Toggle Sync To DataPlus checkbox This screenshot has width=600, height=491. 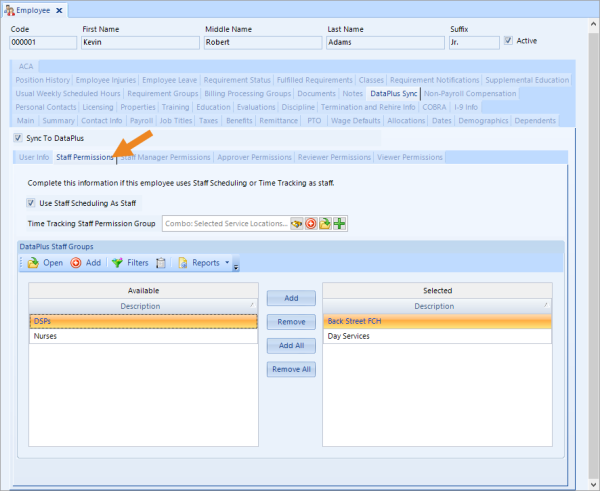tap(18, 137)
